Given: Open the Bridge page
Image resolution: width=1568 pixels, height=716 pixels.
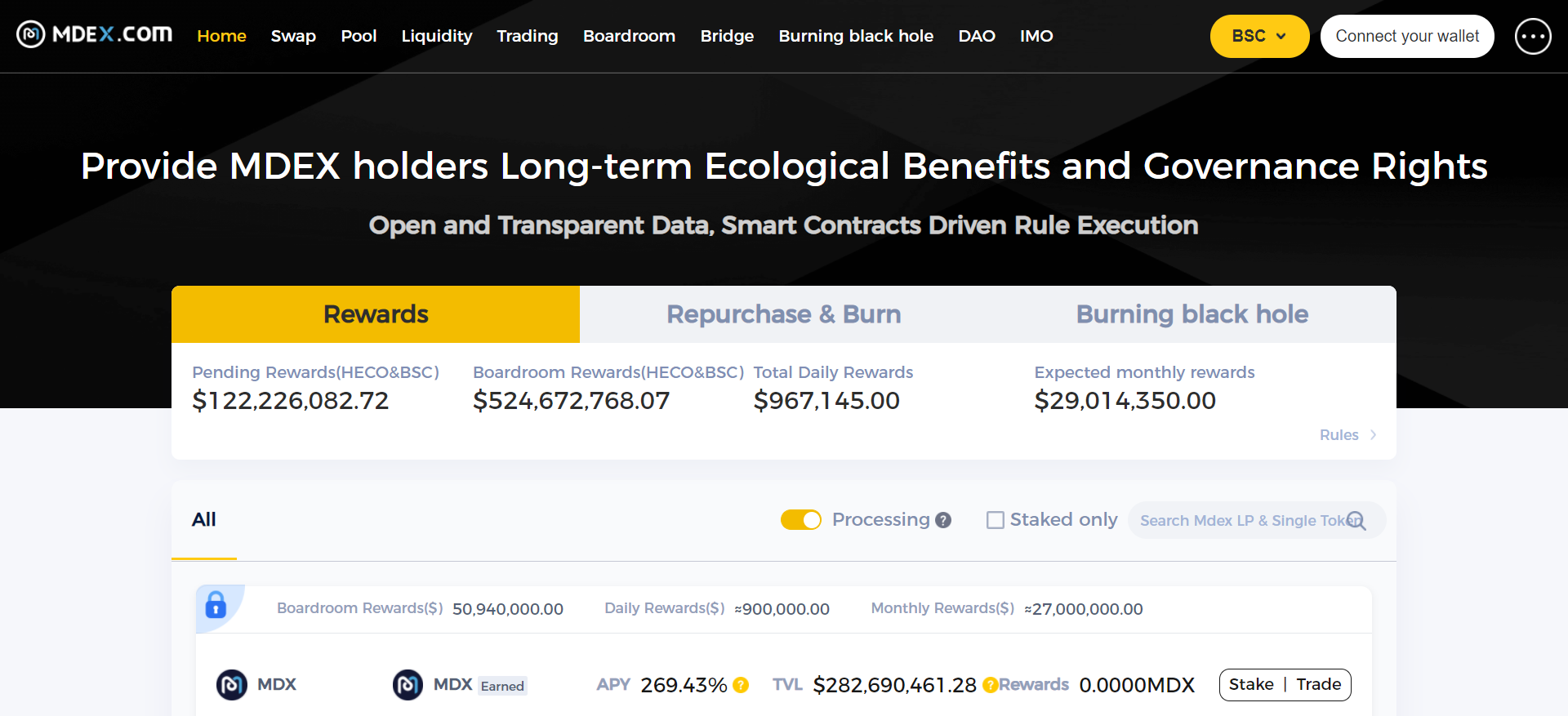Looking at the screenshot, I should [727, 36].
